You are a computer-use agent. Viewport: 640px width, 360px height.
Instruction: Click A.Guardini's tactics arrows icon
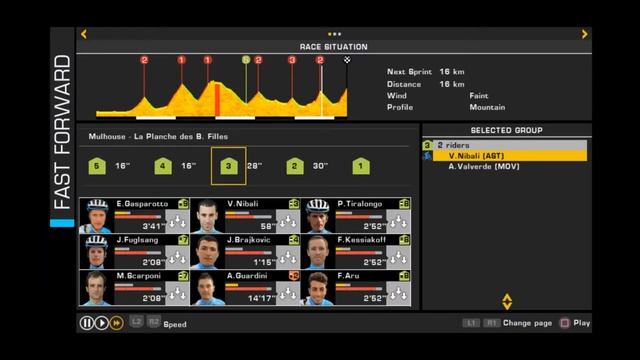coord(288,293)
